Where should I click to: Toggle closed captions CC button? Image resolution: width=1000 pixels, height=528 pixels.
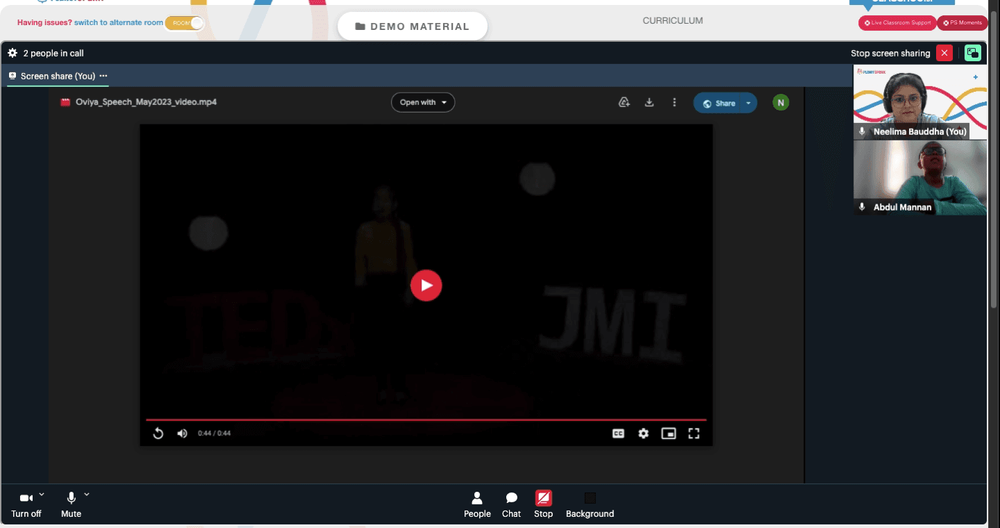coord(618,434)
